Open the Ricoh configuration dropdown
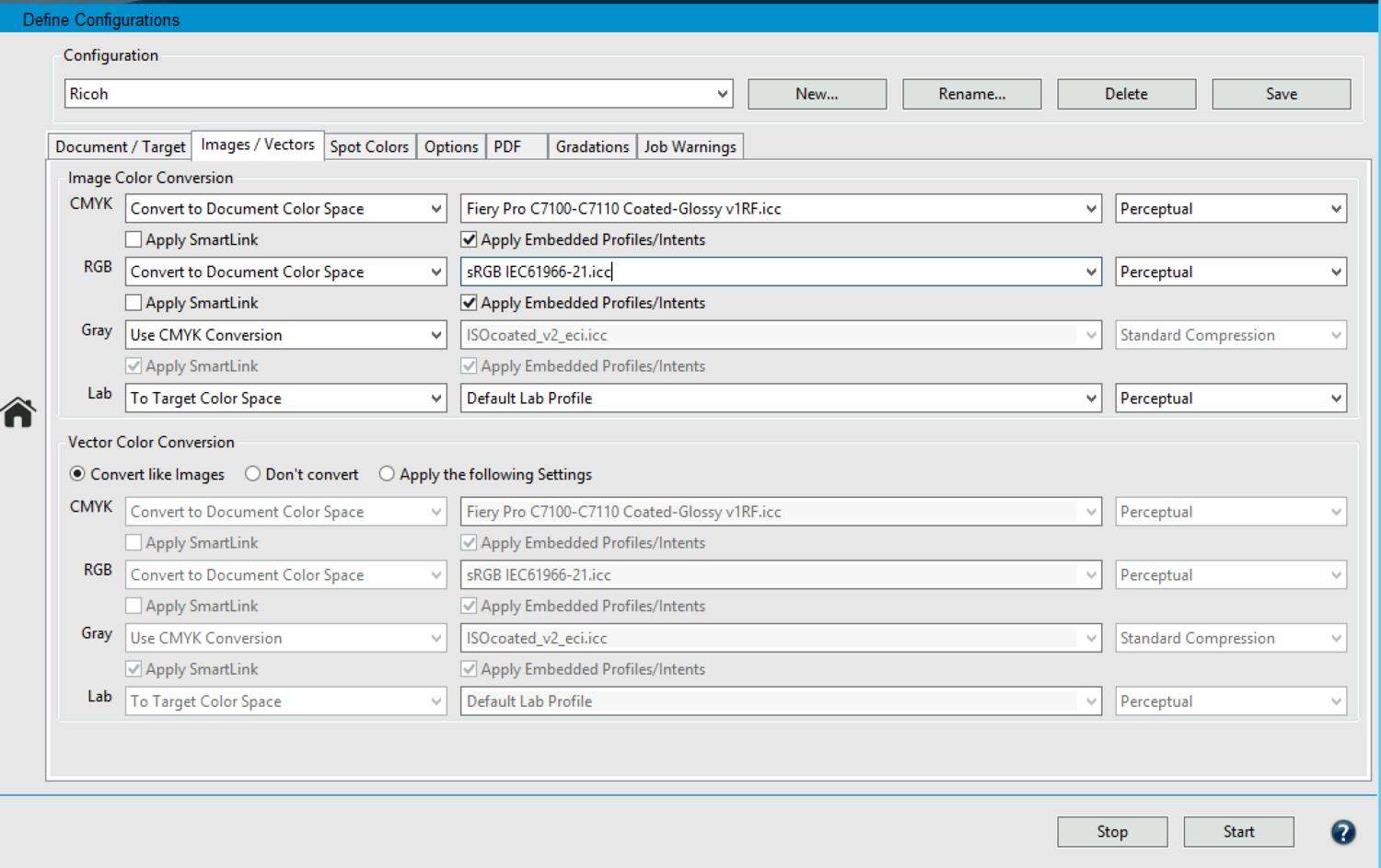Screen dimensions: 1381x868 point(723,94)
